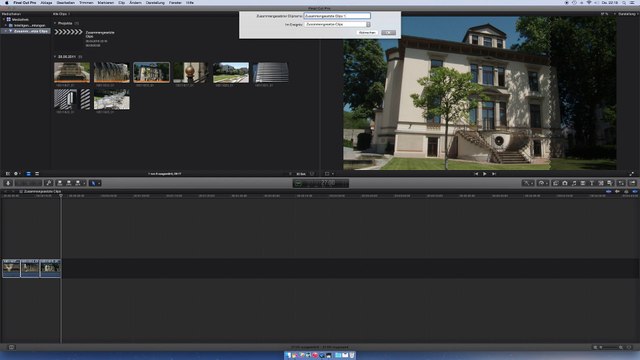The width and height of the screenshot is (640, 360).
Task: Toggle the libraries sidebar visibility
Action: (x=7, y=174)
